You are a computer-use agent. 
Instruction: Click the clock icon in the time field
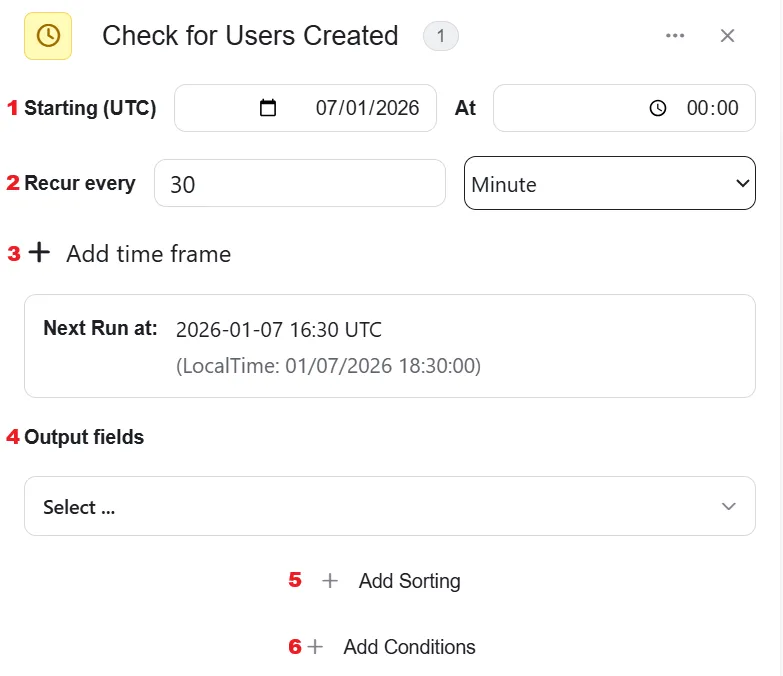[658, 108]
